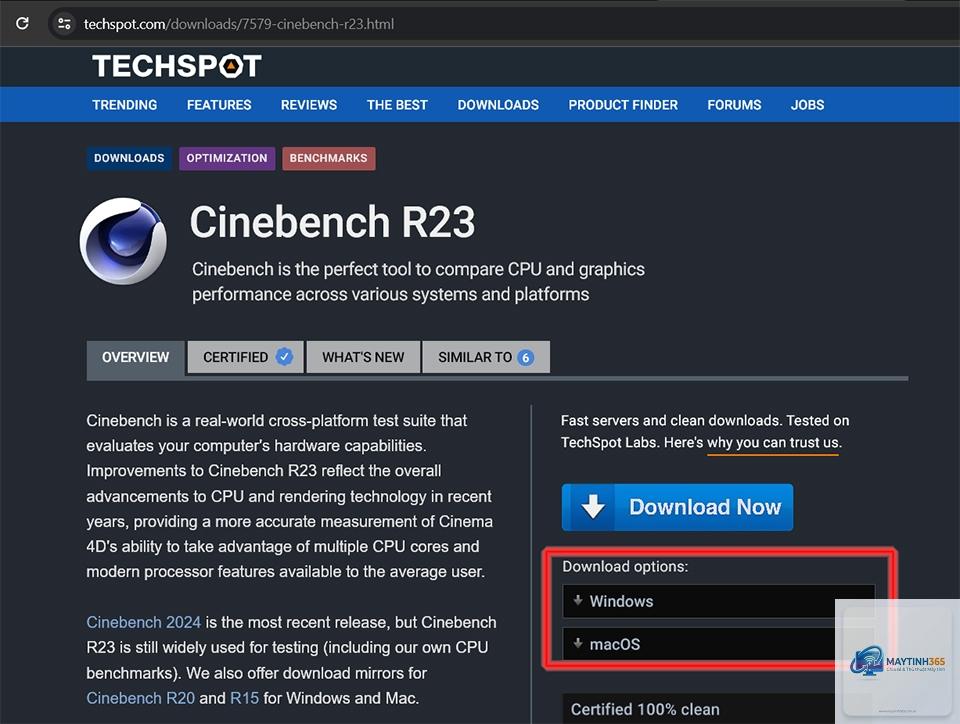Click the arrow icon beside Windows
Screen dimensions: 960x724
coord(577,600)
